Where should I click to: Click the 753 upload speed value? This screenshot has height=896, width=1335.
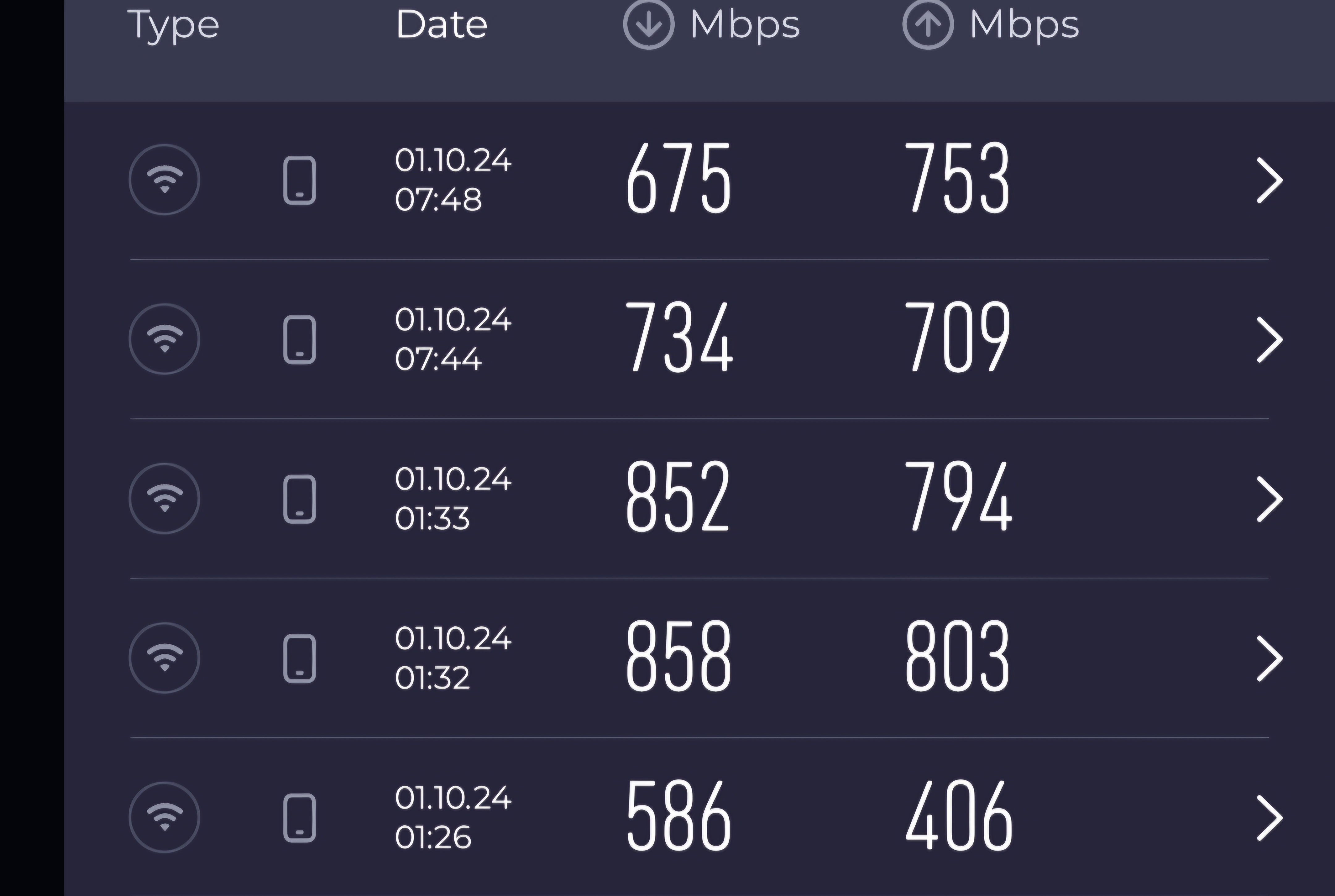[958, 178]
